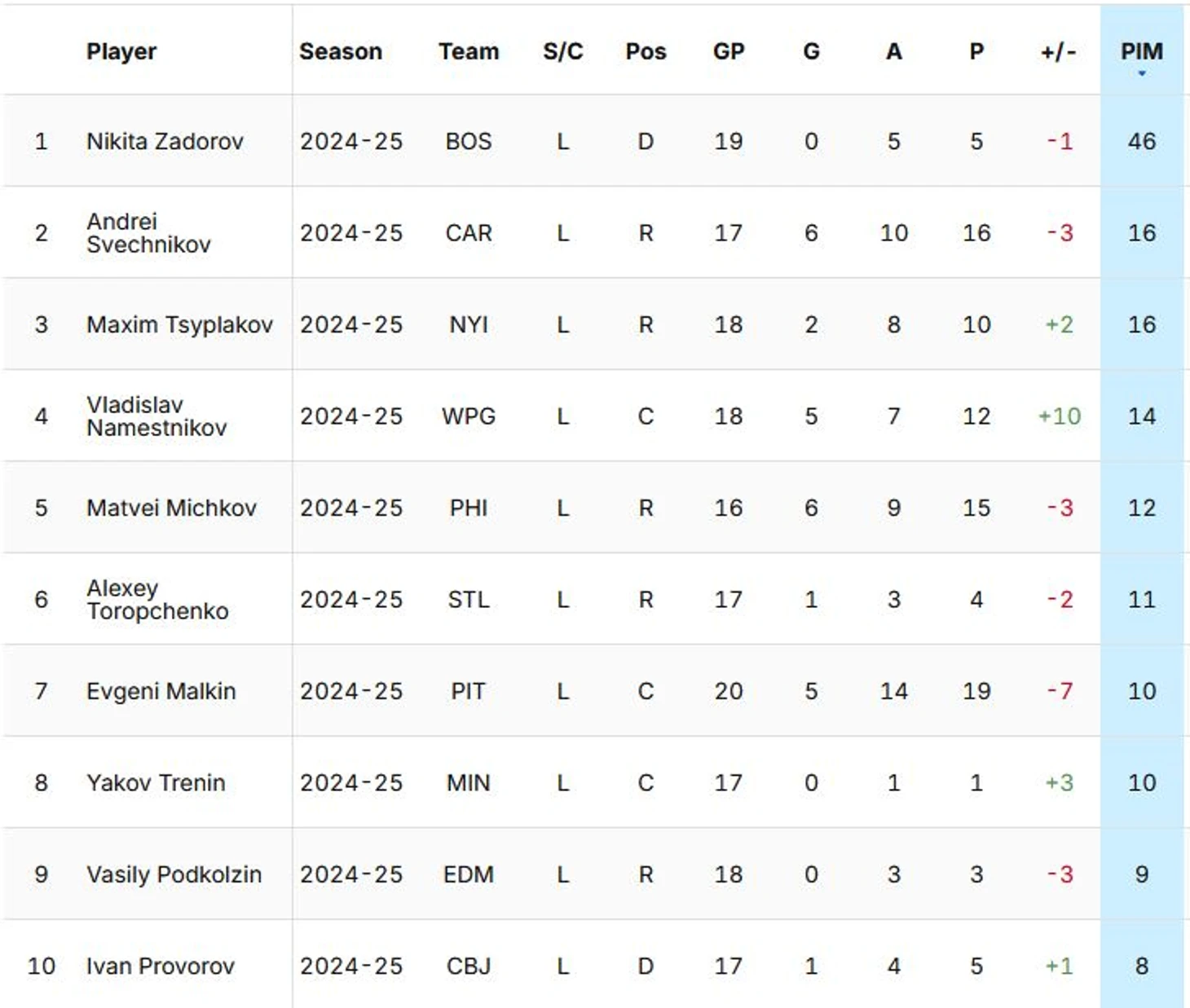Screen dimensions: 1190x1008
Task: Open Yakov Trenin profile
Action: pyautogui.click(x=156, y=782)
